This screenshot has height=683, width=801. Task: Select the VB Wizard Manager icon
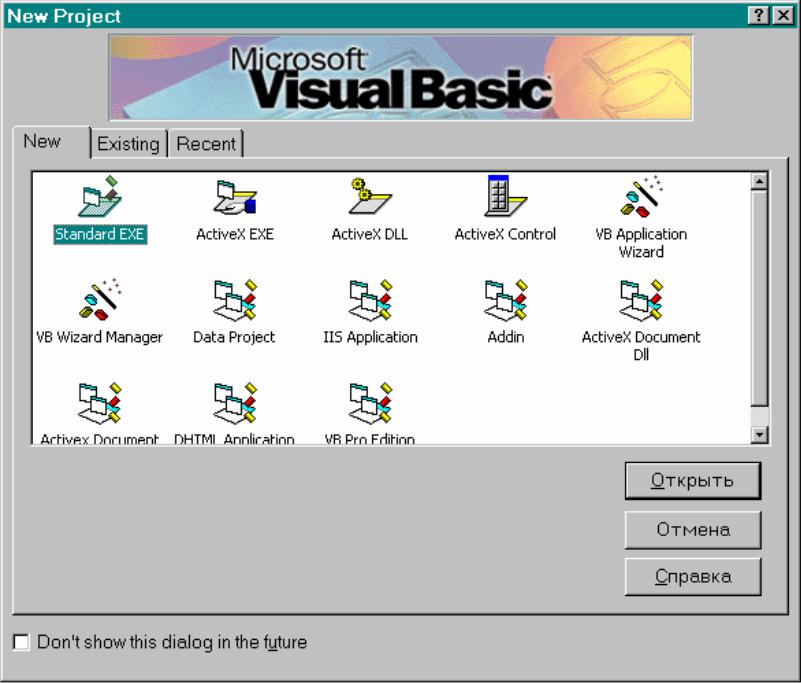click(x=100, y=299)
